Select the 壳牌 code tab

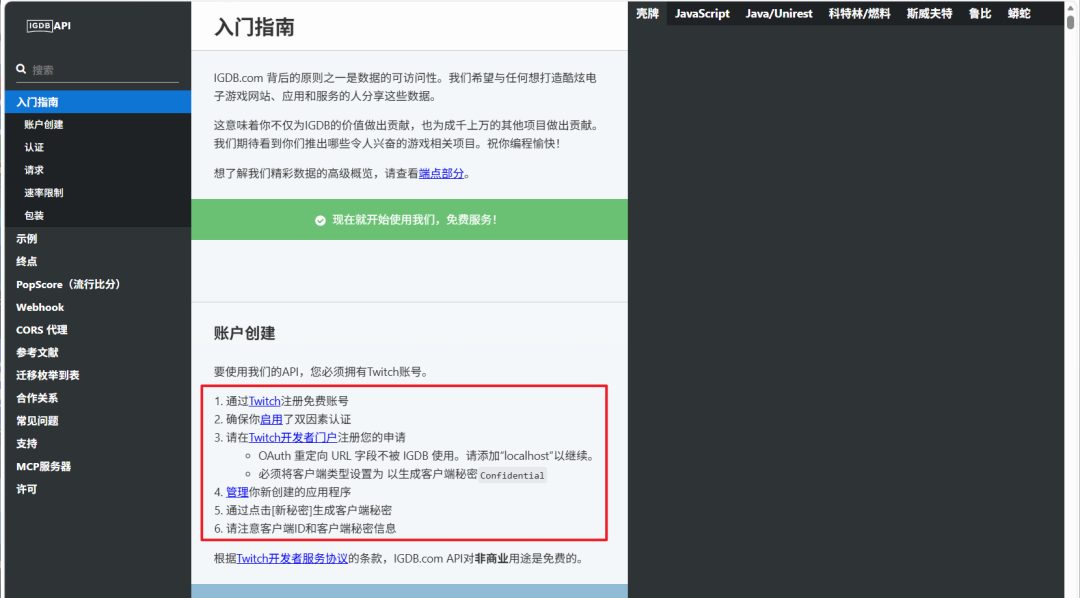click(x=647, y=13)
